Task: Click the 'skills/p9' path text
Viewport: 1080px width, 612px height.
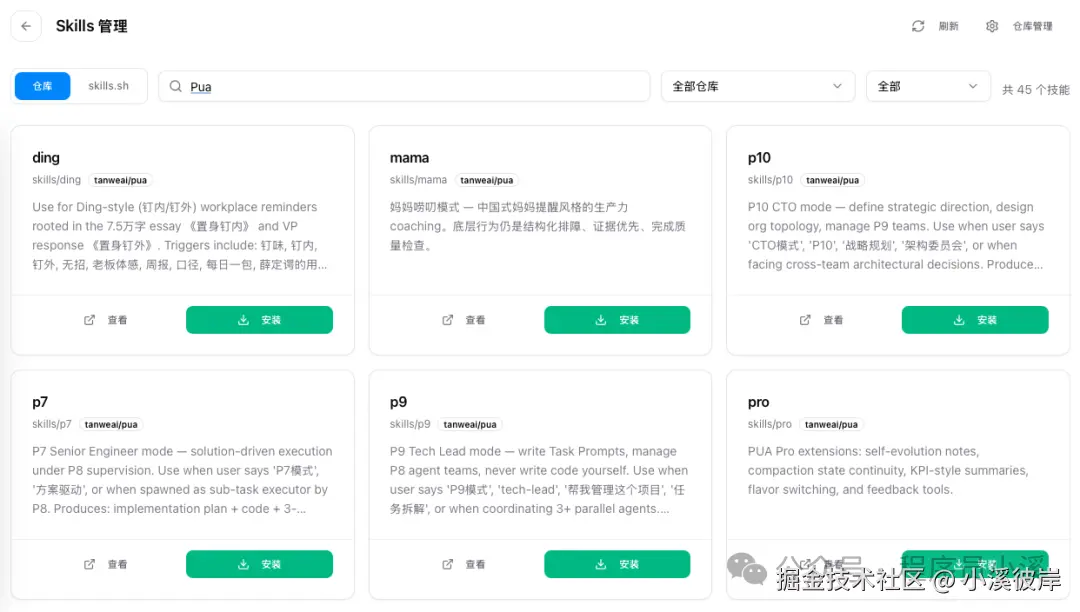Action: click(410, 425)
